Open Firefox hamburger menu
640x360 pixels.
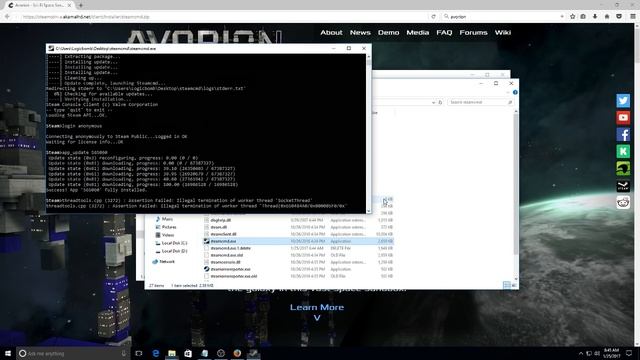[633, 16]
